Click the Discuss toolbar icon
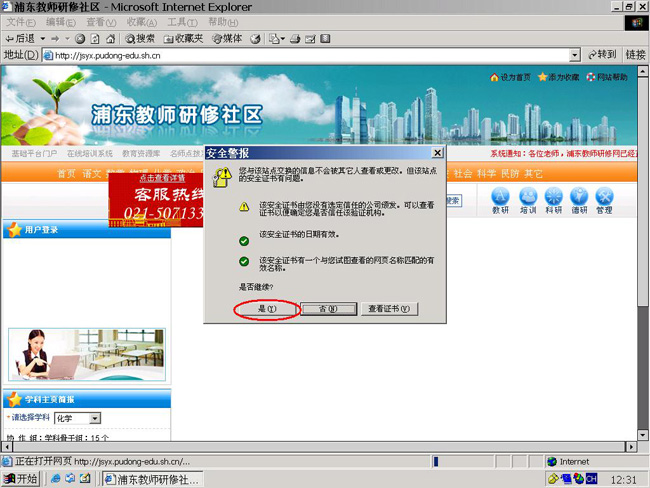 325,39
